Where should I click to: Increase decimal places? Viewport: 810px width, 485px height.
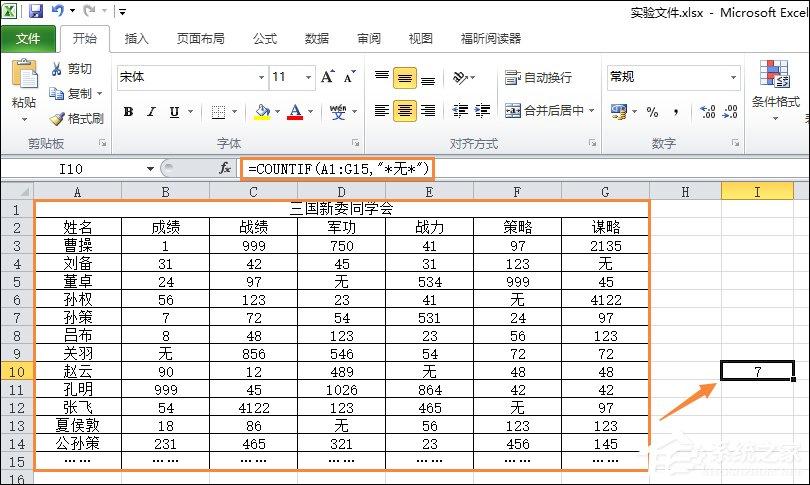tap(707, 112)
